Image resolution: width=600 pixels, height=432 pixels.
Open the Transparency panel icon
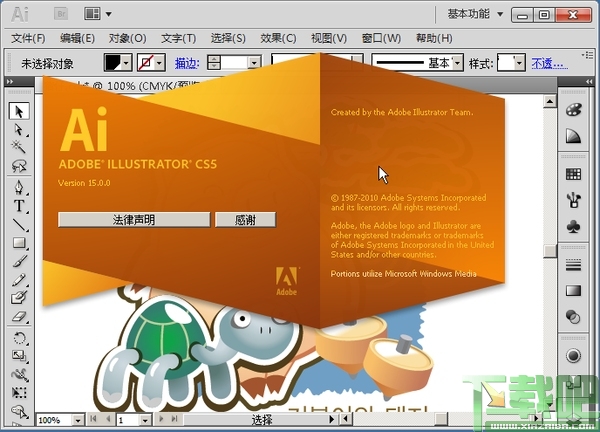(x=573, y=317)
